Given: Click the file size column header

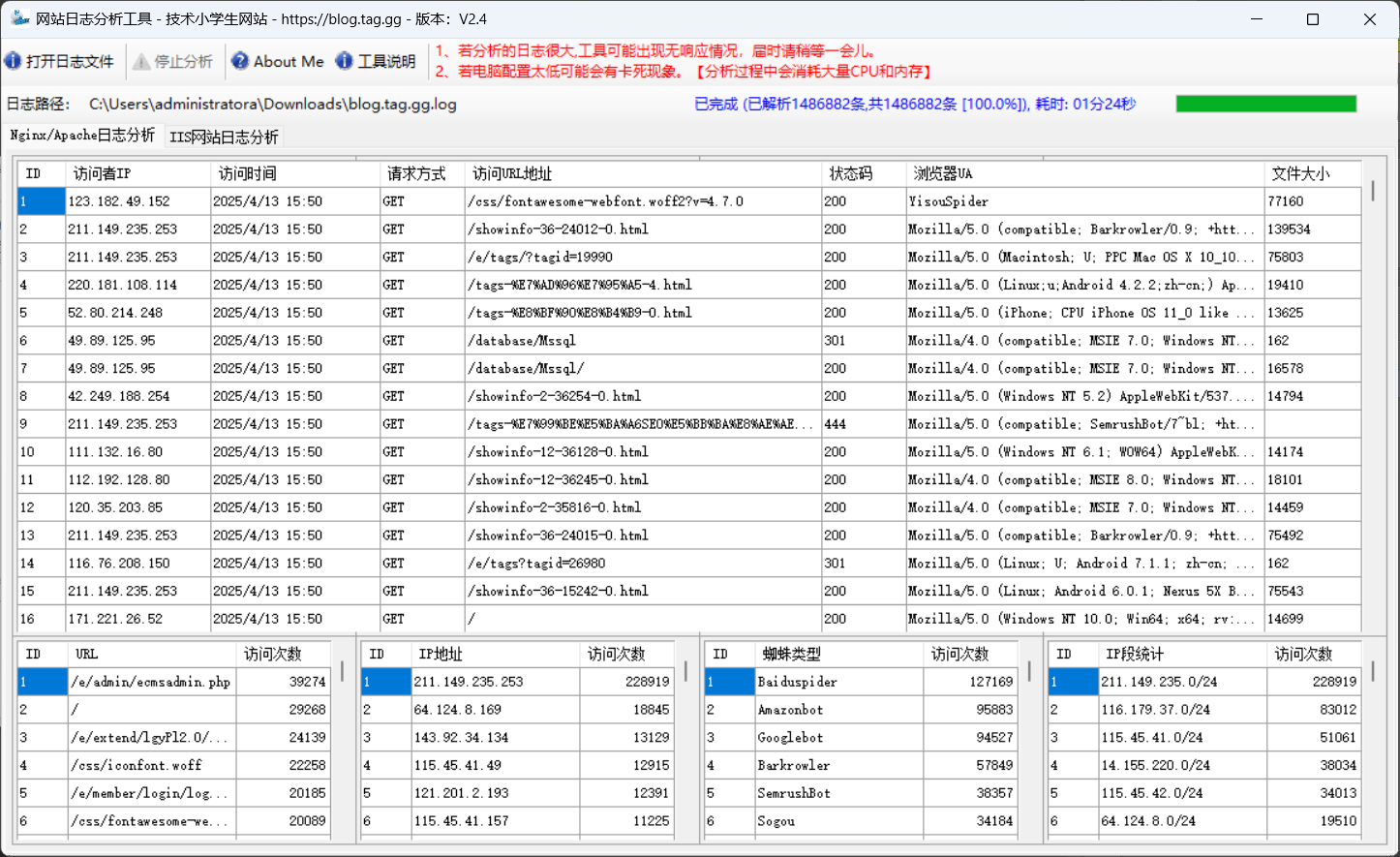Looking at the screenshot, I should pos(1299,173).
